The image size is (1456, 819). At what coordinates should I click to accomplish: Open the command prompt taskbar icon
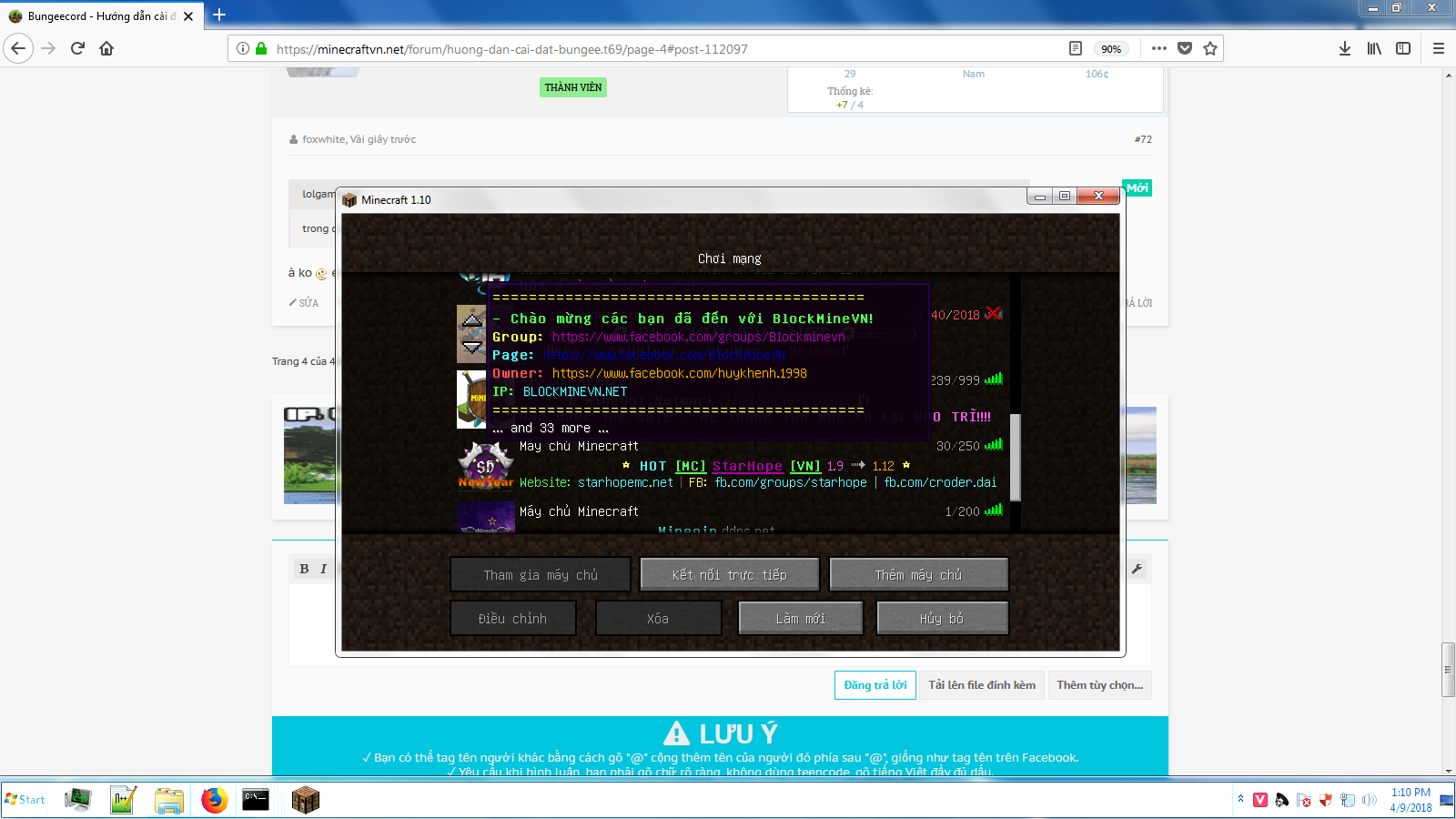coord(256,800)
